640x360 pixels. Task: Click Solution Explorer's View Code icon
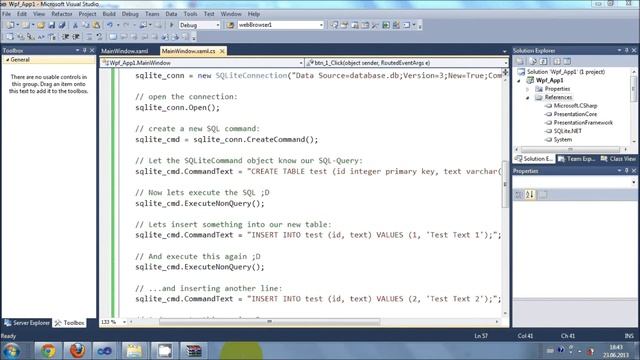click(557, 62)
